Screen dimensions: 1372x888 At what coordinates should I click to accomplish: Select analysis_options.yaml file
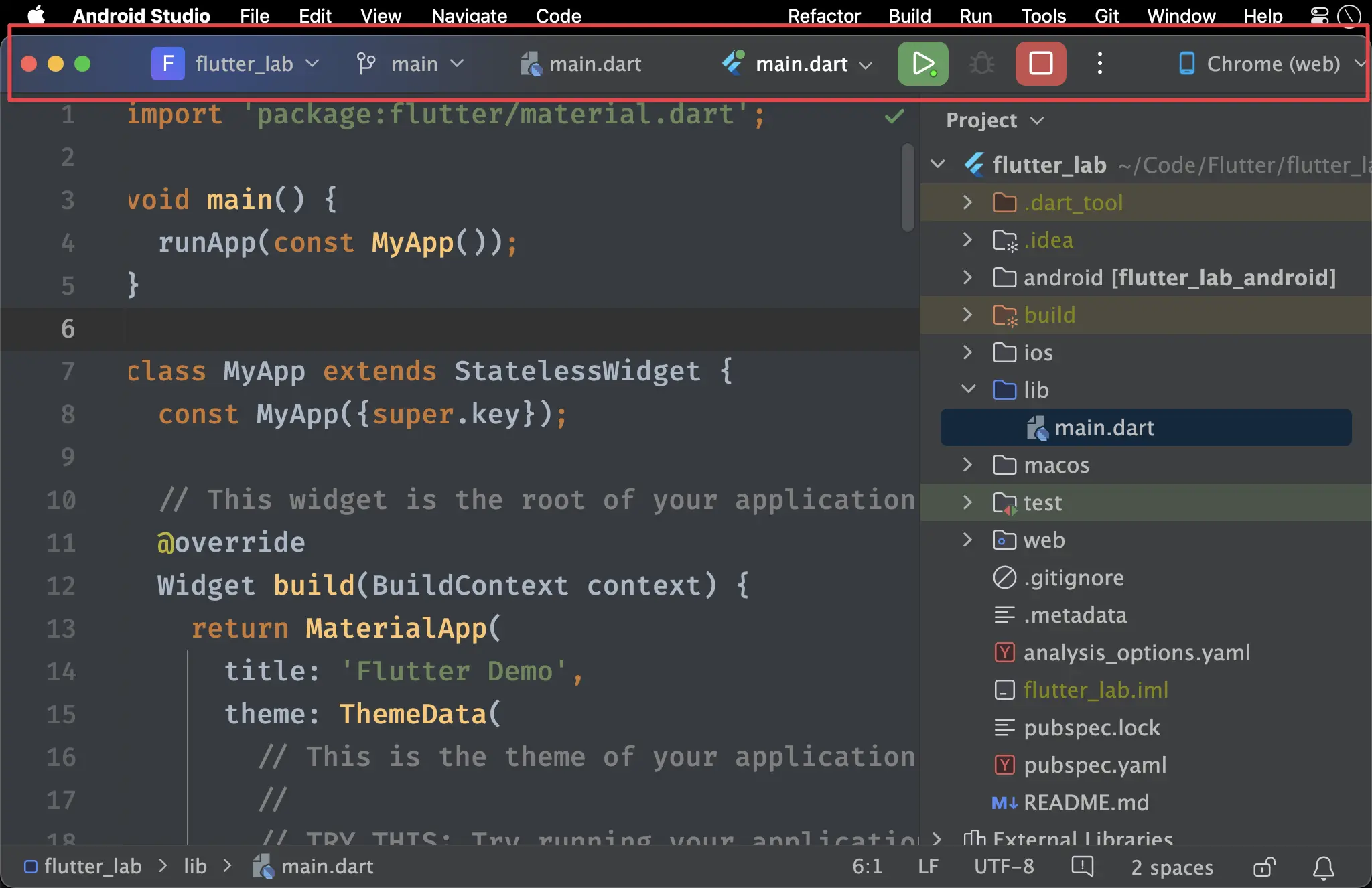point(1137,652)
